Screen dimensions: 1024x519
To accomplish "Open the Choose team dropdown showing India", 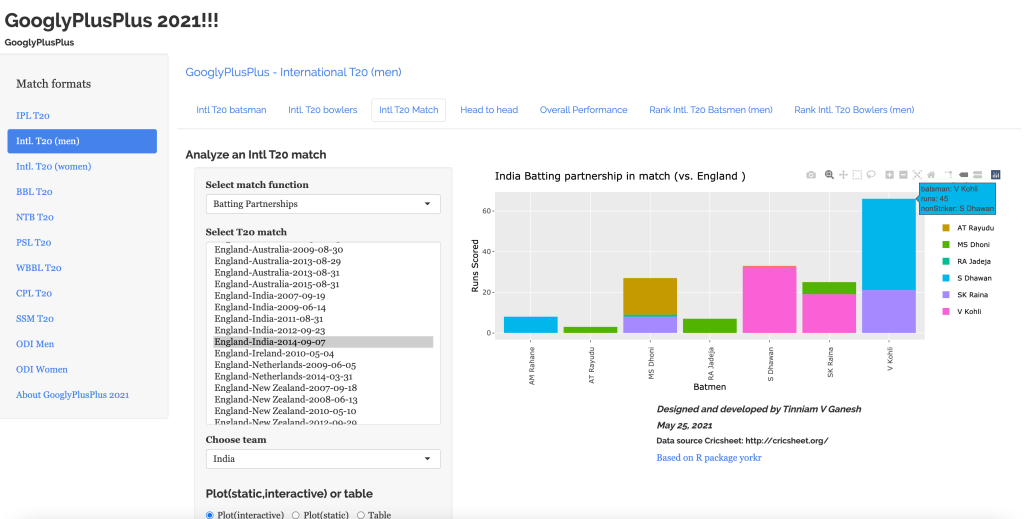I will tap(323, 459).
